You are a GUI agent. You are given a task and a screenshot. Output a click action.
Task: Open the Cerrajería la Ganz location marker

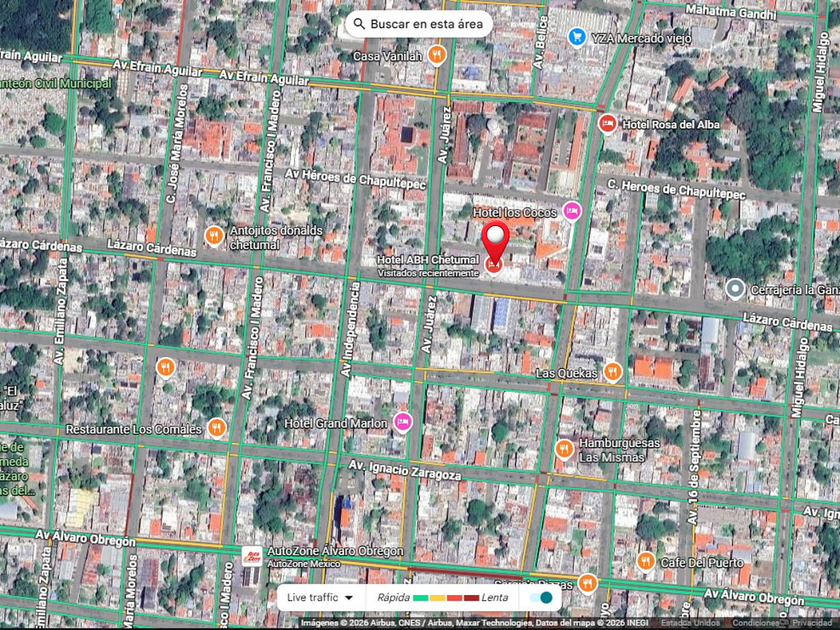(736, 289)
